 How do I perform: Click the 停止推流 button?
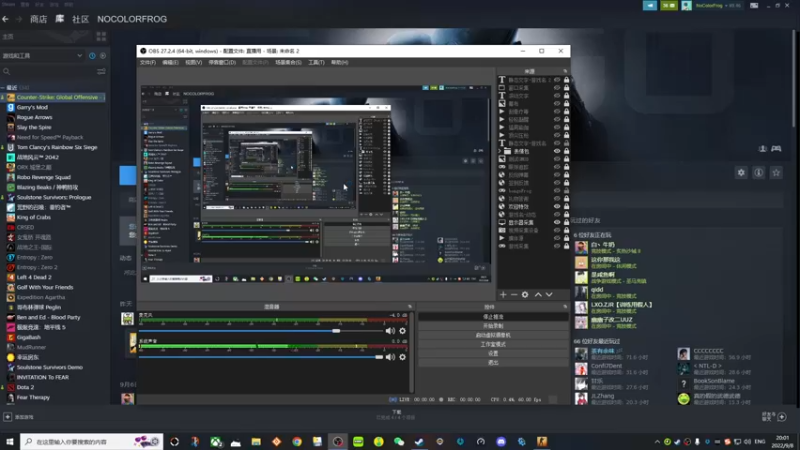493,317
